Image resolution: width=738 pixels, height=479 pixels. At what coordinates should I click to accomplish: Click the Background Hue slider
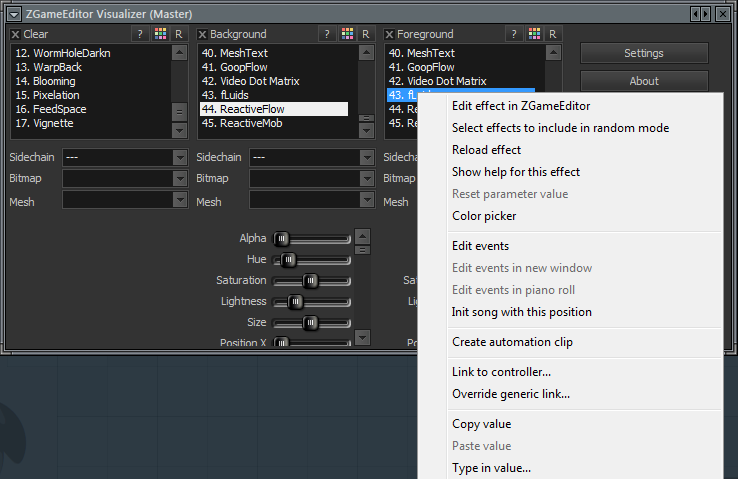click(312, 260)
